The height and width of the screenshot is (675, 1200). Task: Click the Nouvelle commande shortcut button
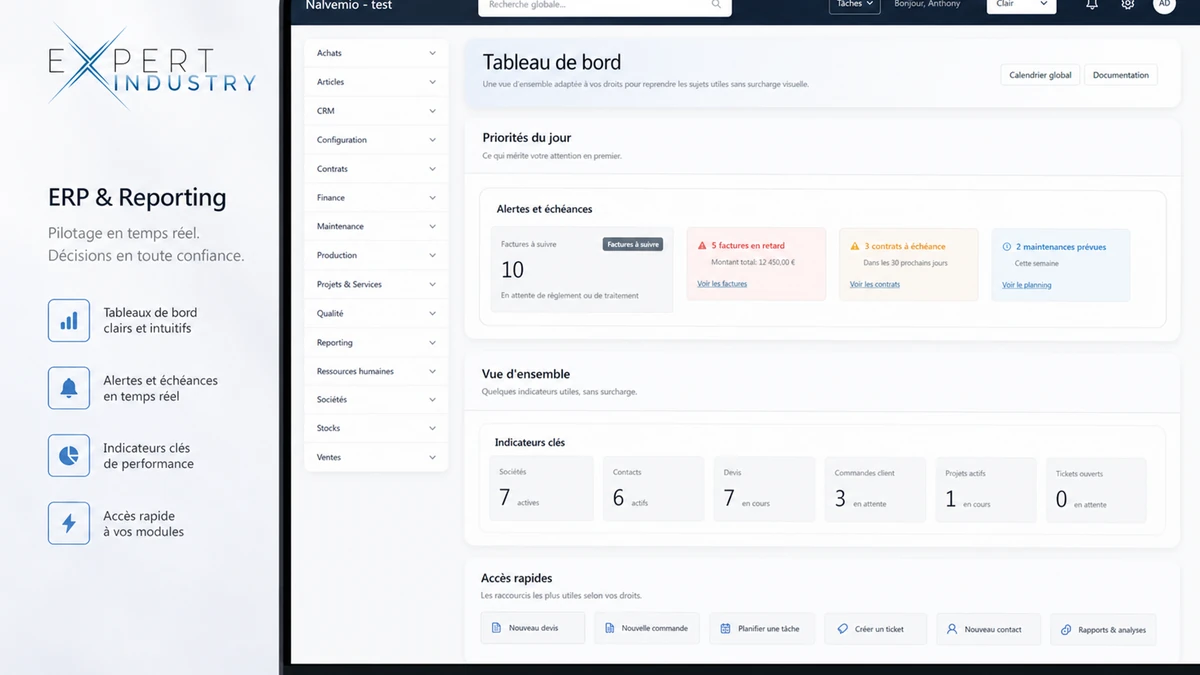(647, 629)
